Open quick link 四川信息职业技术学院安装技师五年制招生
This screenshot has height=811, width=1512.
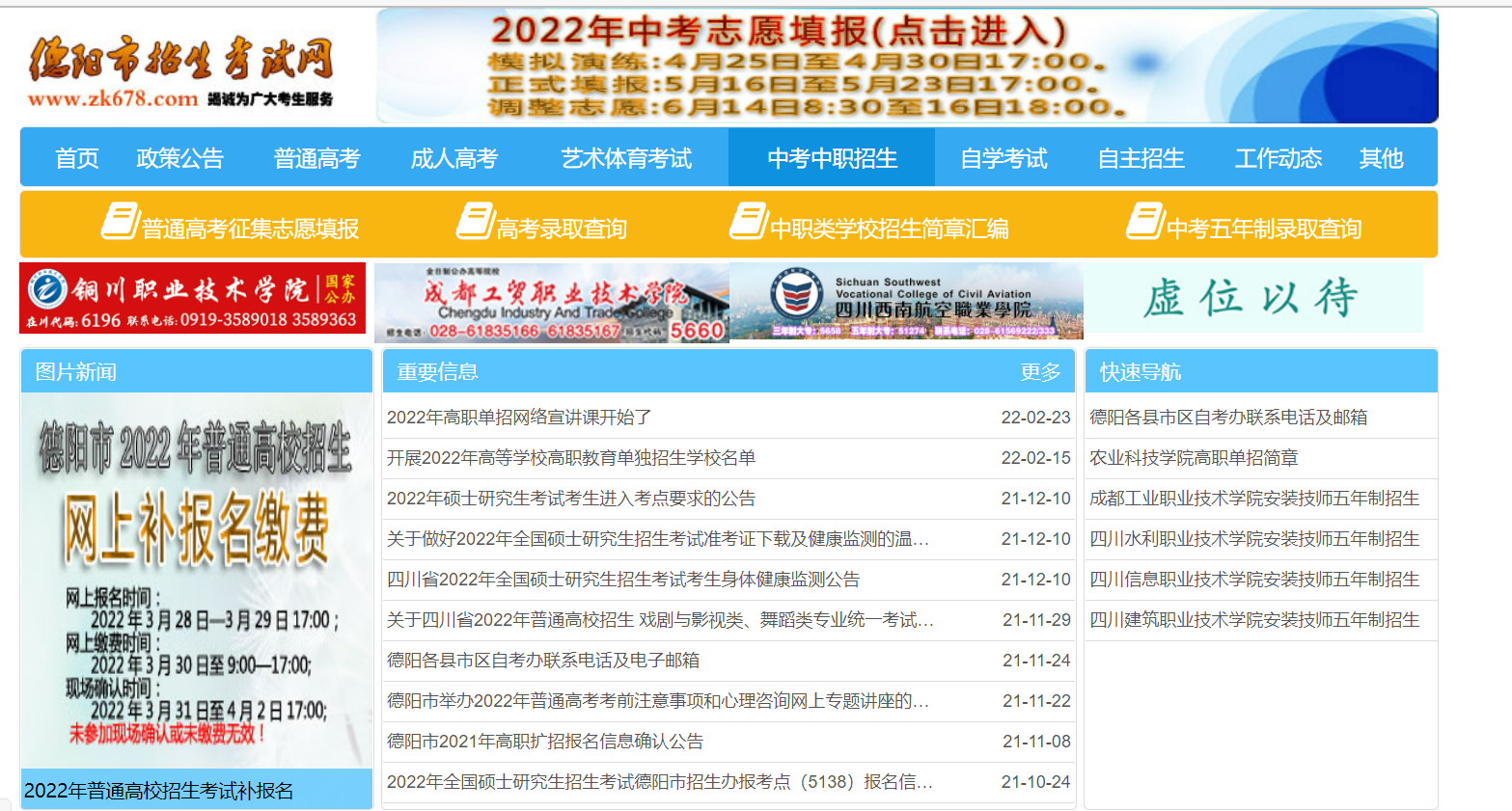pos(1254,580)
